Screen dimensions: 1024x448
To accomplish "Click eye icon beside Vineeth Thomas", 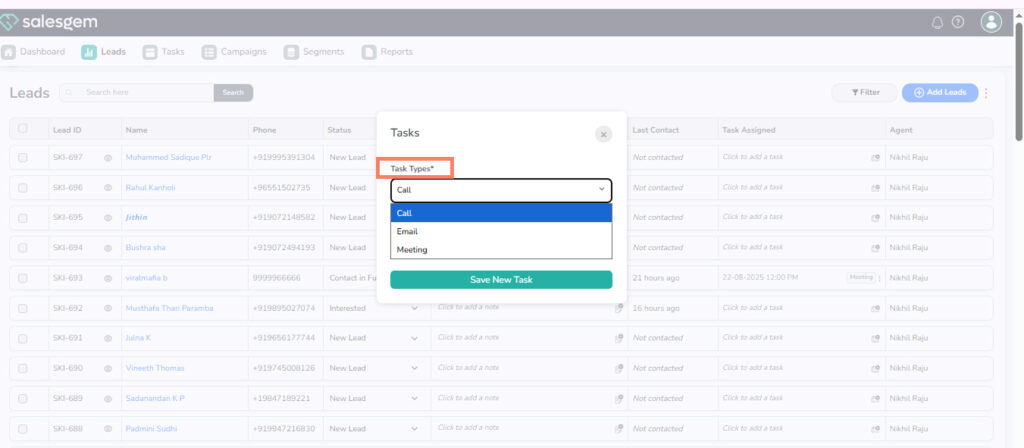I will pyautogui.click(x=108, y=368).
